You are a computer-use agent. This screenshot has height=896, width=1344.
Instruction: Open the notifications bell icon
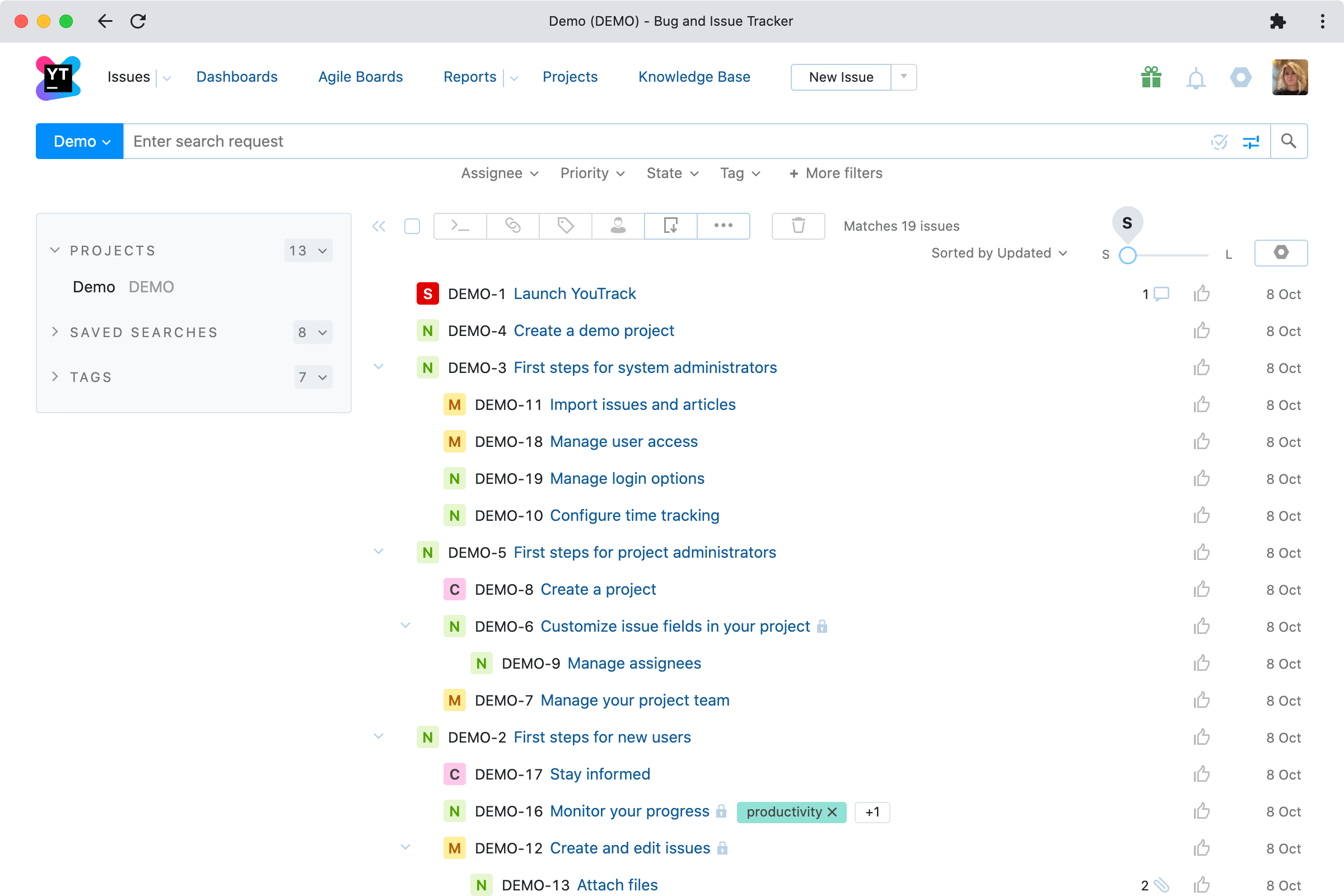(x=1196, y=78)
